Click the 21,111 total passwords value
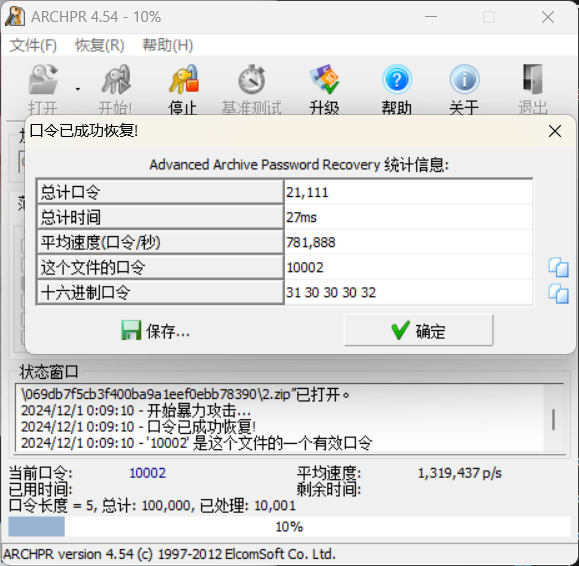 click(x=307, y=192)
